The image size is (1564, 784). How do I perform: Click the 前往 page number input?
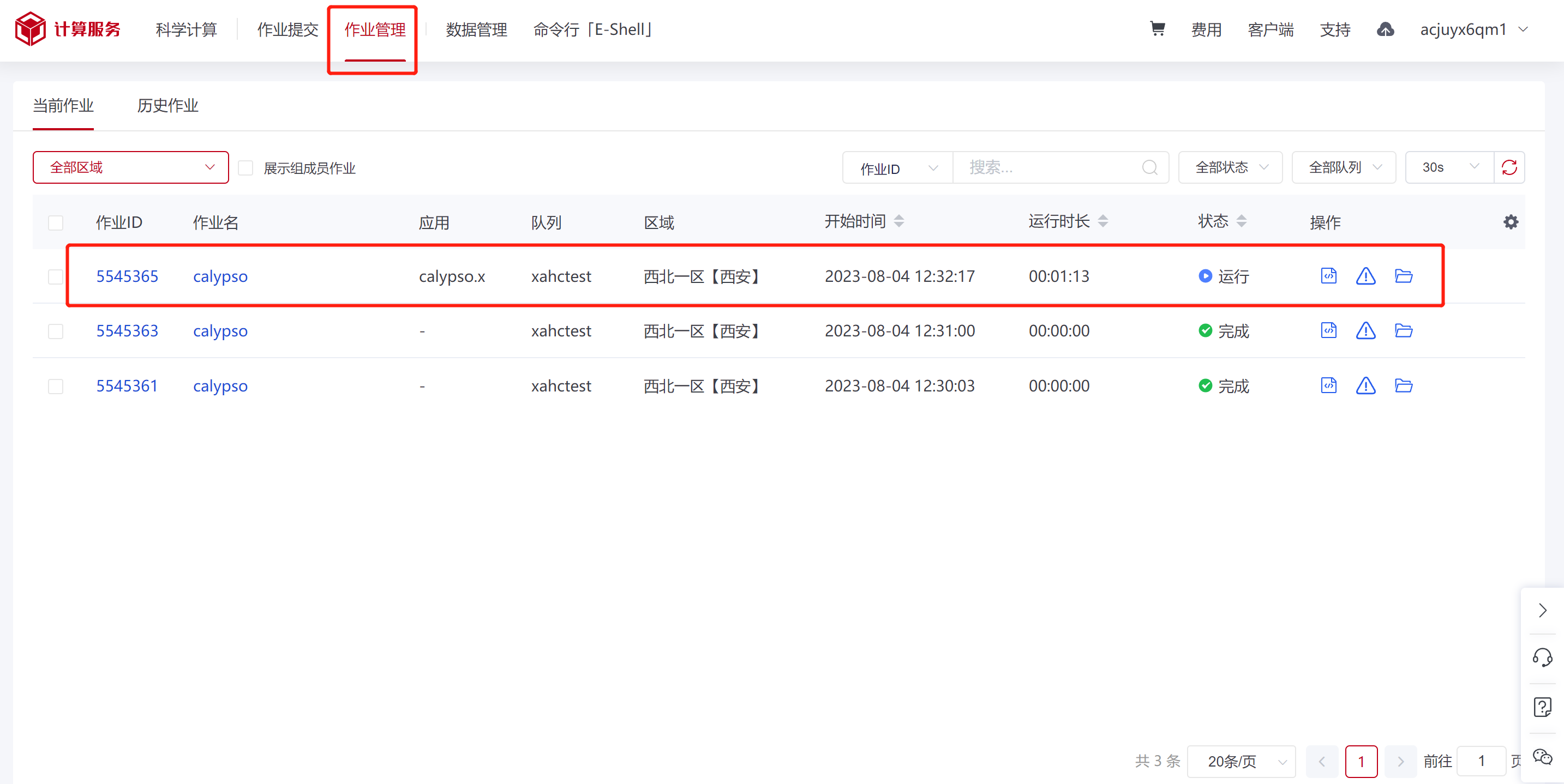click(x=1482, y=761)
